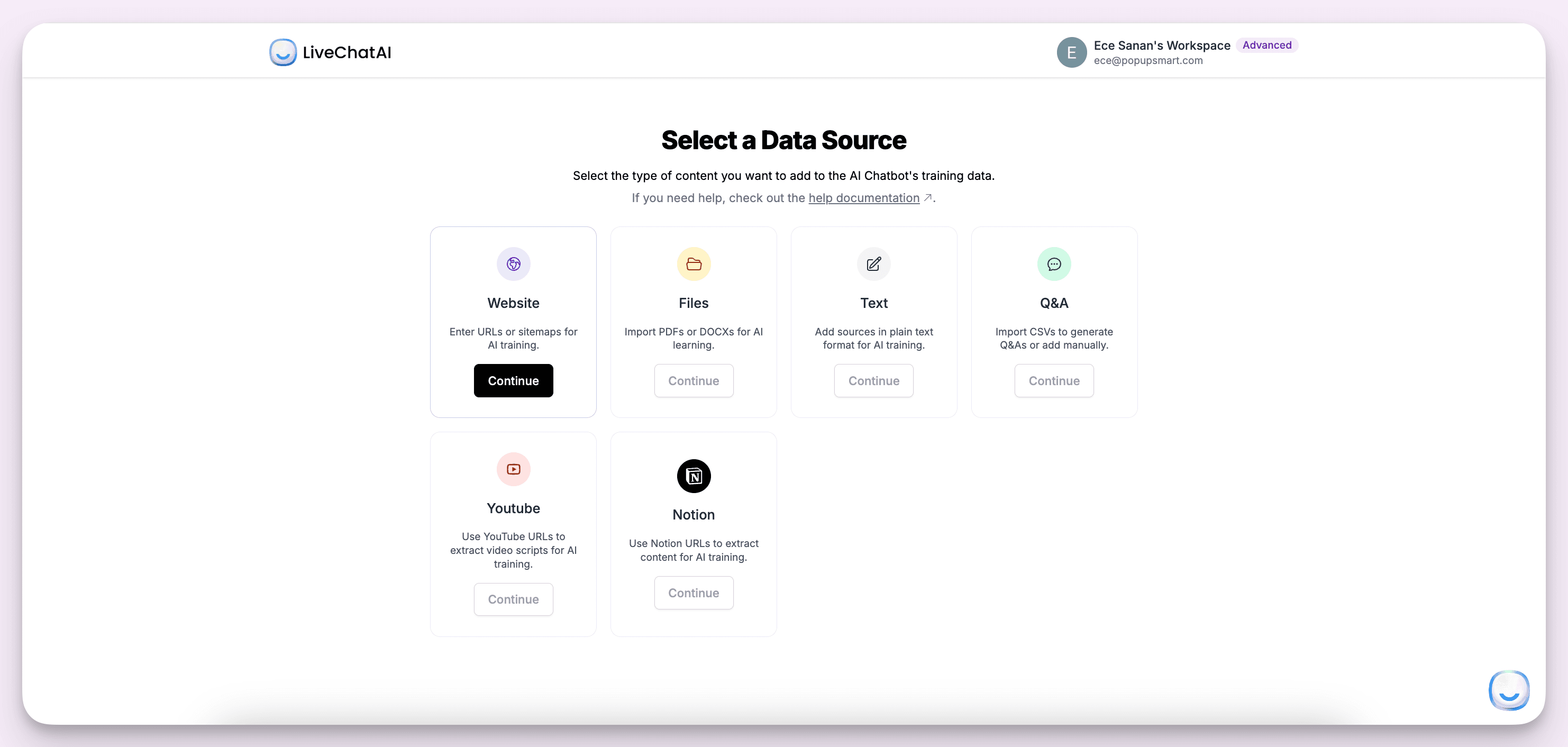Click 'Enter URLs or sitemaps for AI training' description
Viewport: 1568px width, 747px height.
click(x=513, y=338)
